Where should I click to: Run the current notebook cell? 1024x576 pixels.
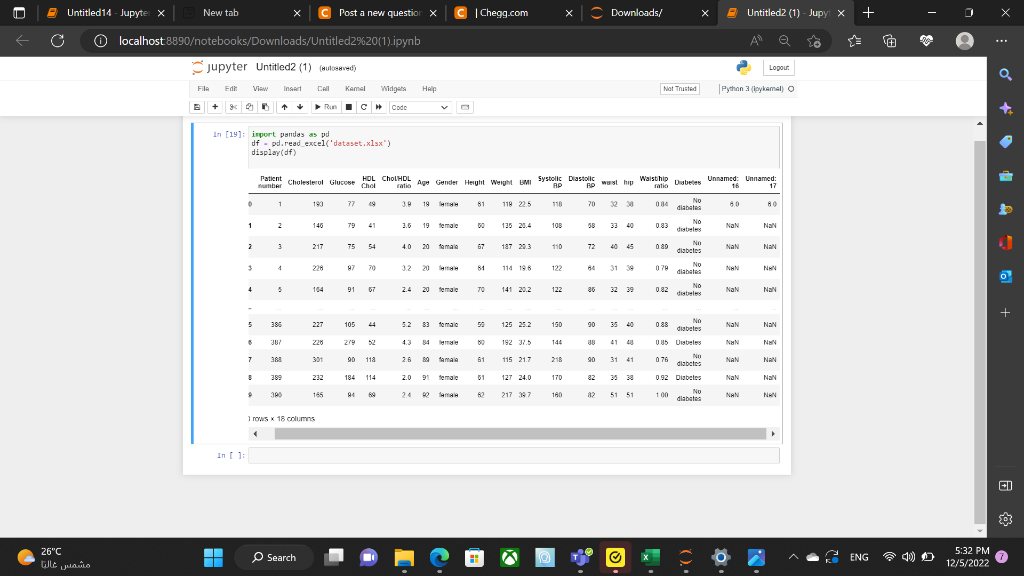[x=325, y=107]
